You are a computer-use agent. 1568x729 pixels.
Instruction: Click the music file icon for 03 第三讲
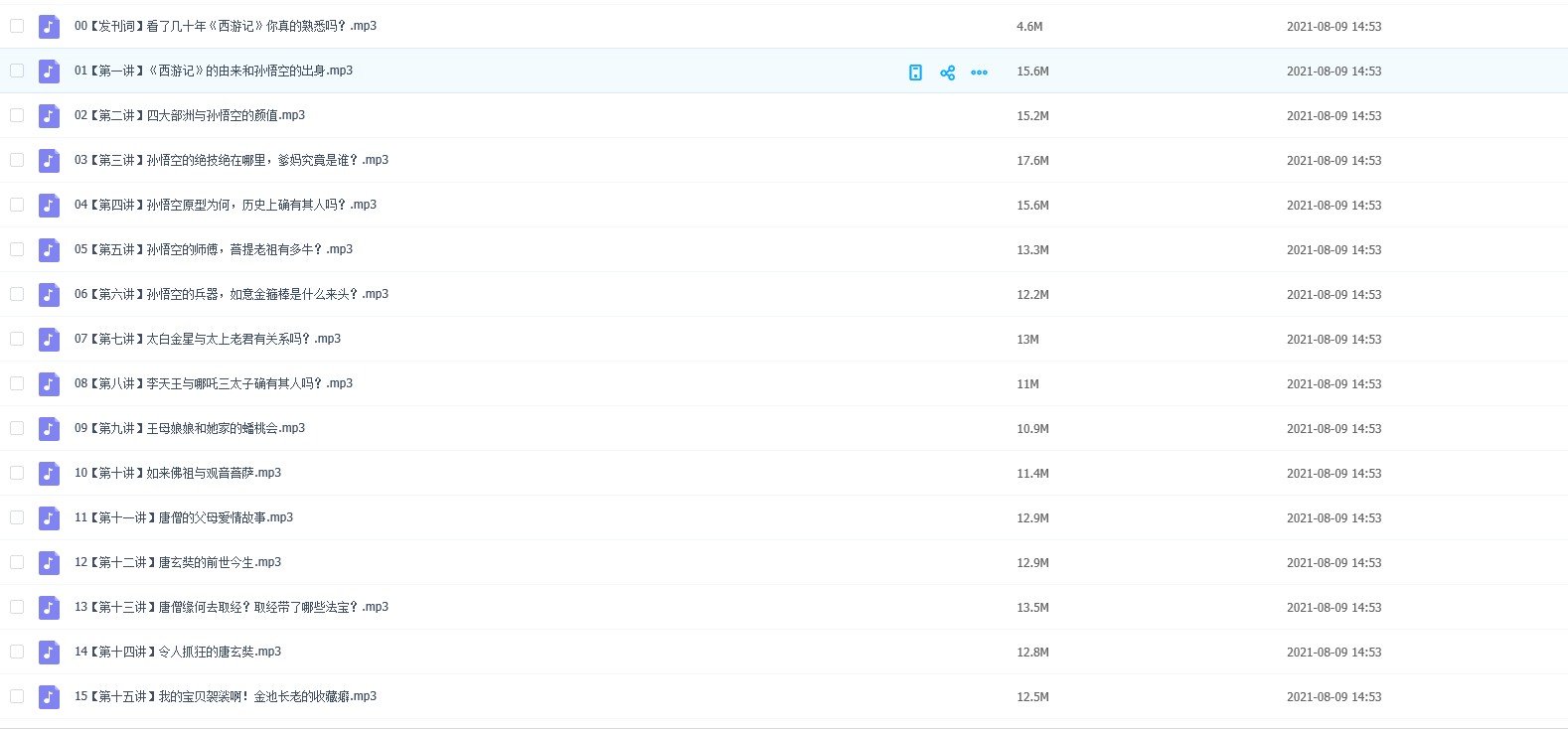pos(49,161)
